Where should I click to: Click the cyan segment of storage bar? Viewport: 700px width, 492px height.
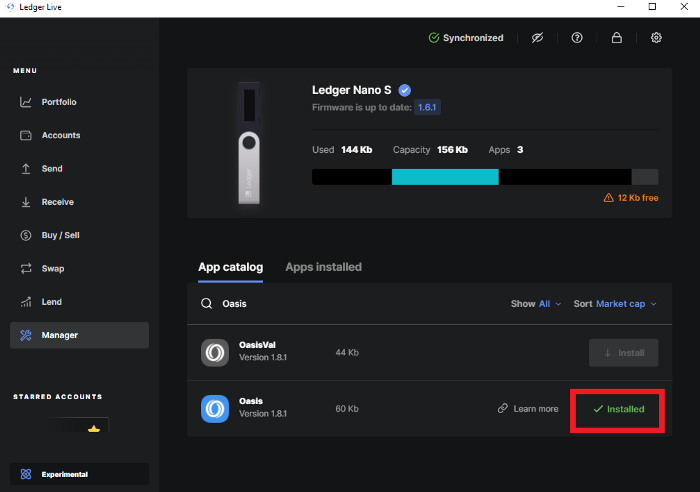445,177
